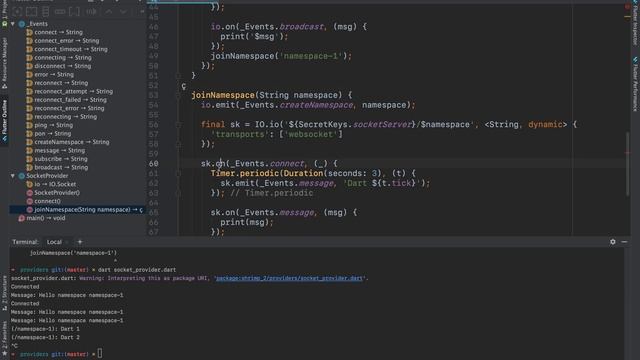This screenshot has width=640, height=360.
Task: Click the field icon beside io → IO.Socket
Action: pos(29,184)
